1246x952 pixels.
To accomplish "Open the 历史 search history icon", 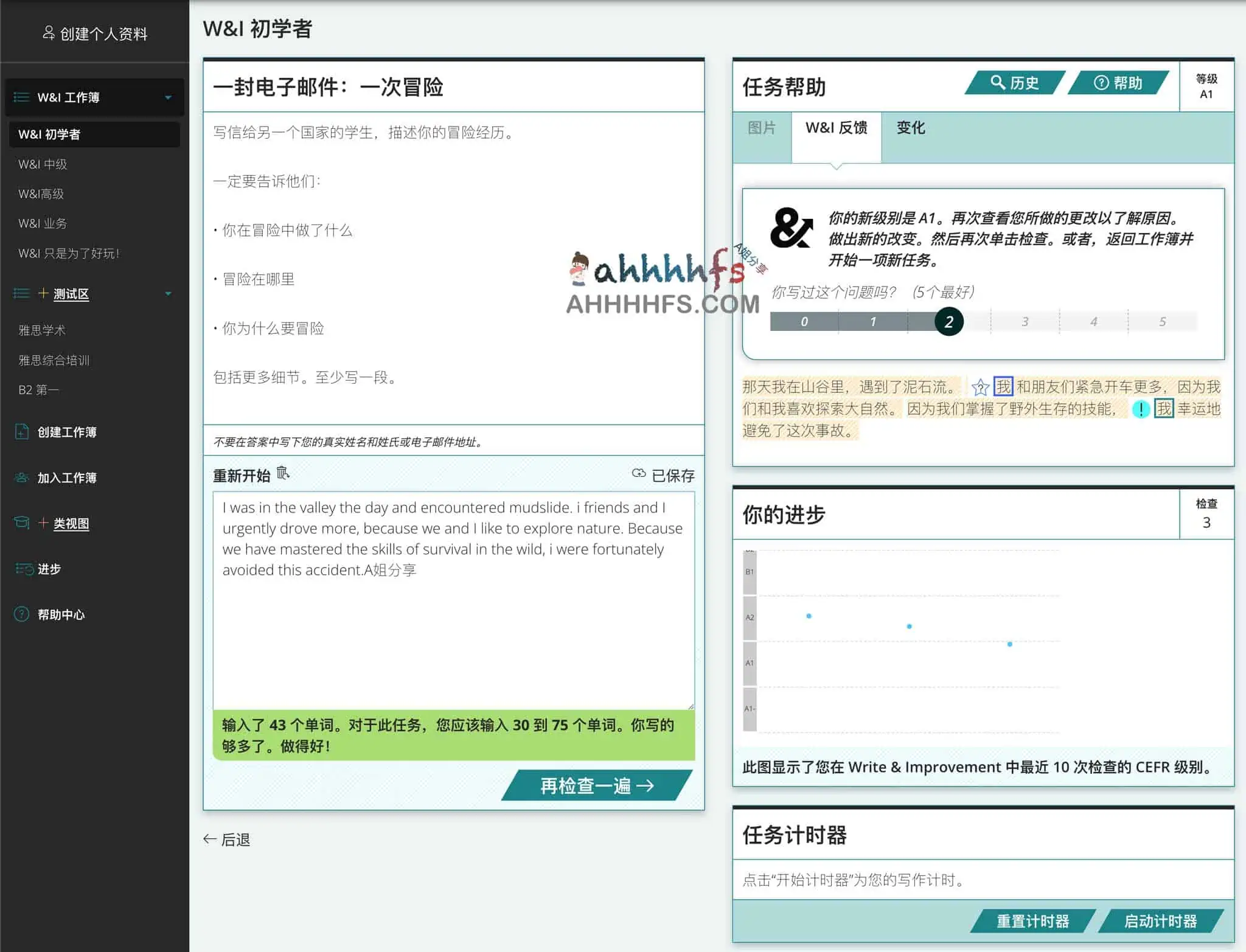I will click(998, 83).
